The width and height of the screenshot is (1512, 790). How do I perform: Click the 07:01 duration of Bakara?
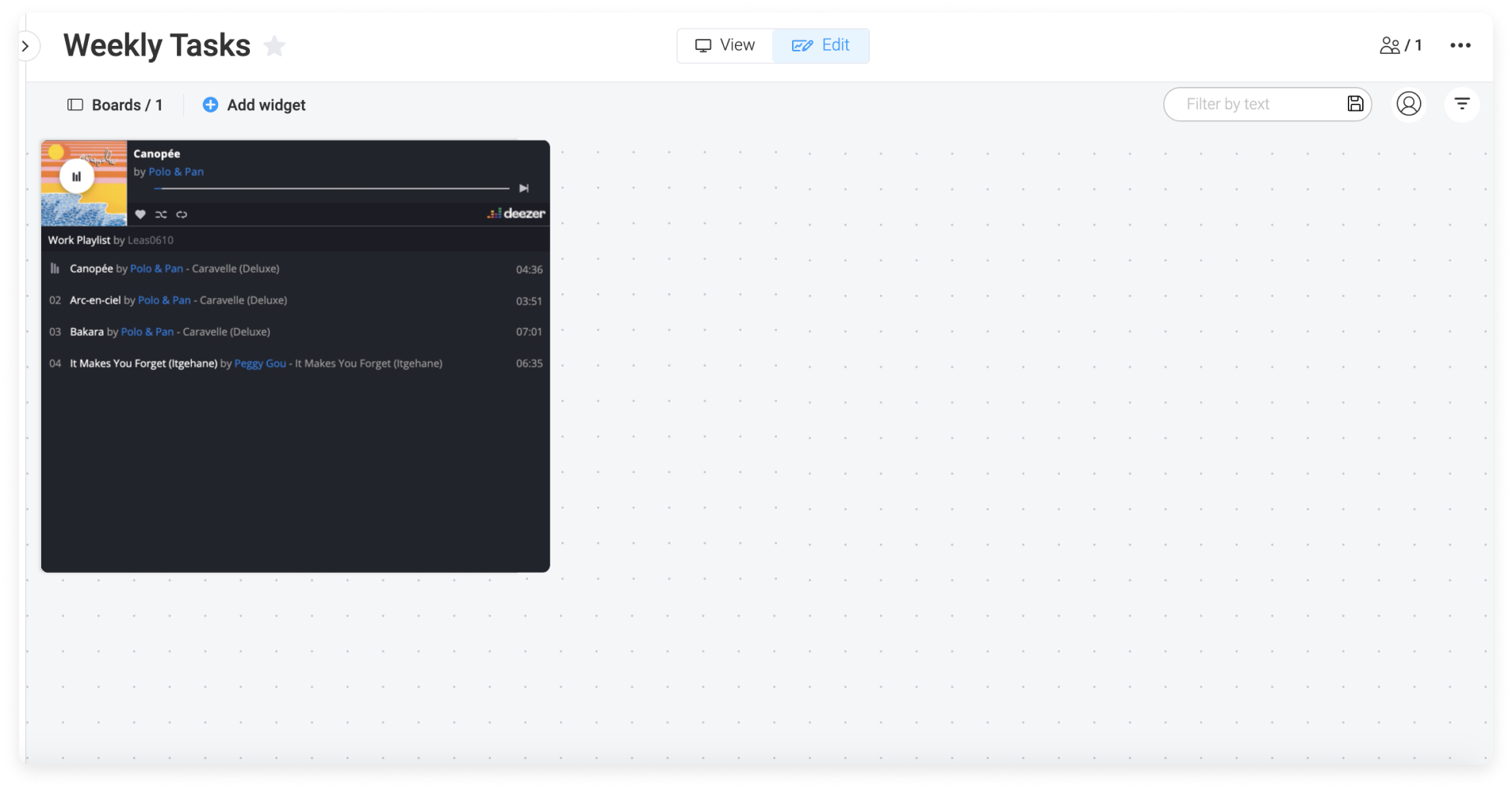pyautogui.click(x=529, y=332)
